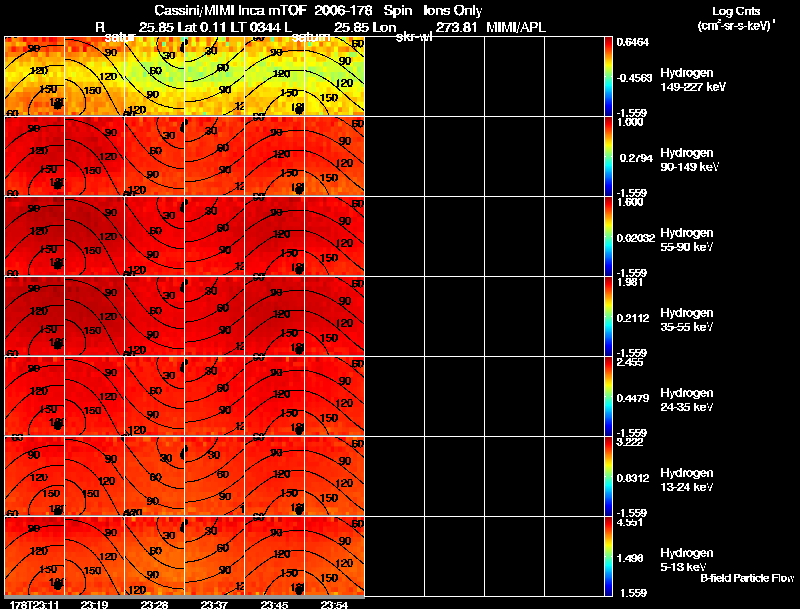The width and height of the screenshot is (800, 609).
Task: Click the 'skr-wl' label above the panels
Action: [x=414, y=37]
